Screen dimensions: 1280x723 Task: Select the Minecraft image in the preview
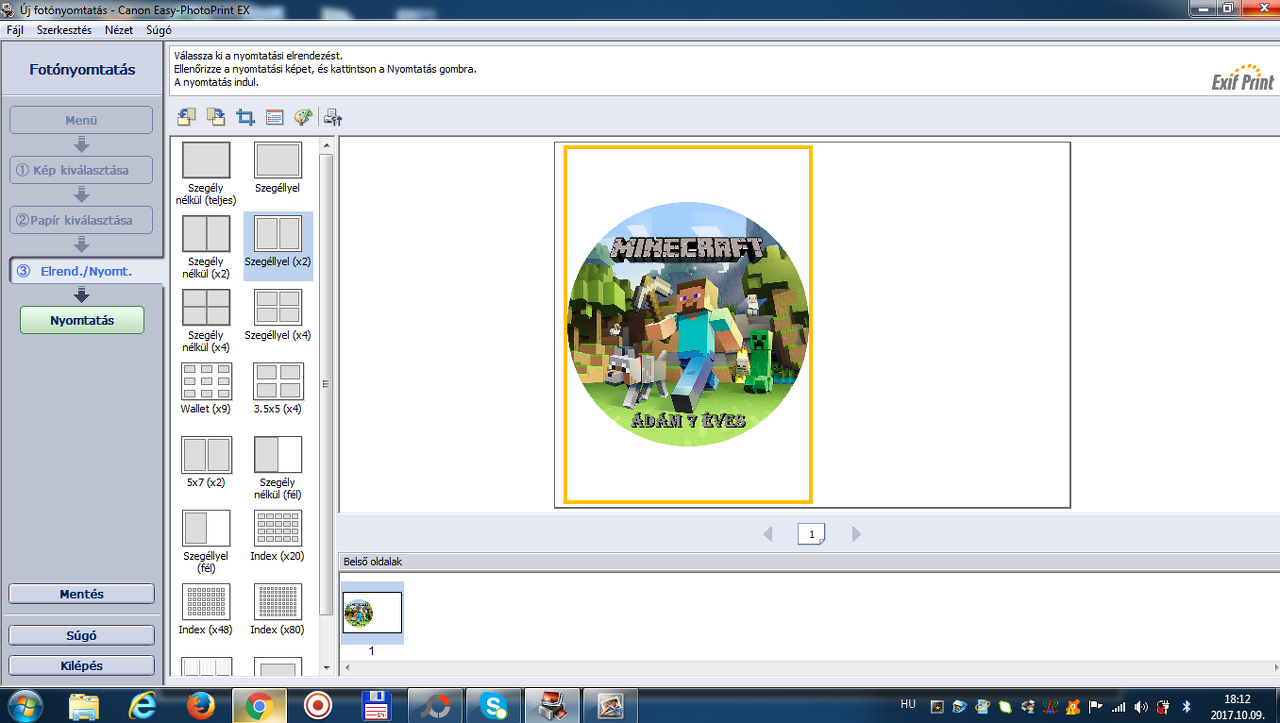coord(688,325)
